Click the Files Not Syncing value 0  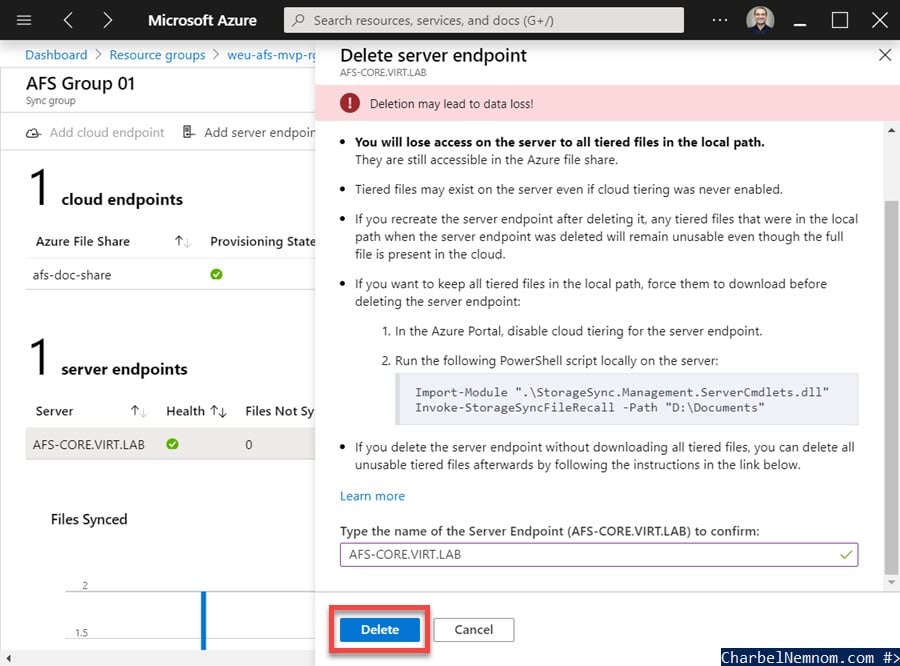point(249,444)
